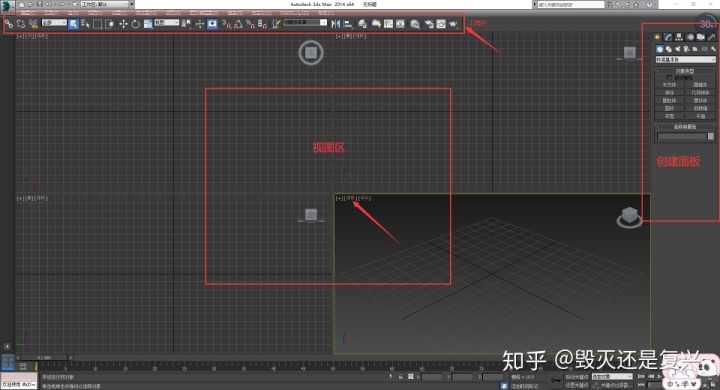Click the 平面 plane button
The height and width of the screenshot is (390, 720).
tap(700, 116)
